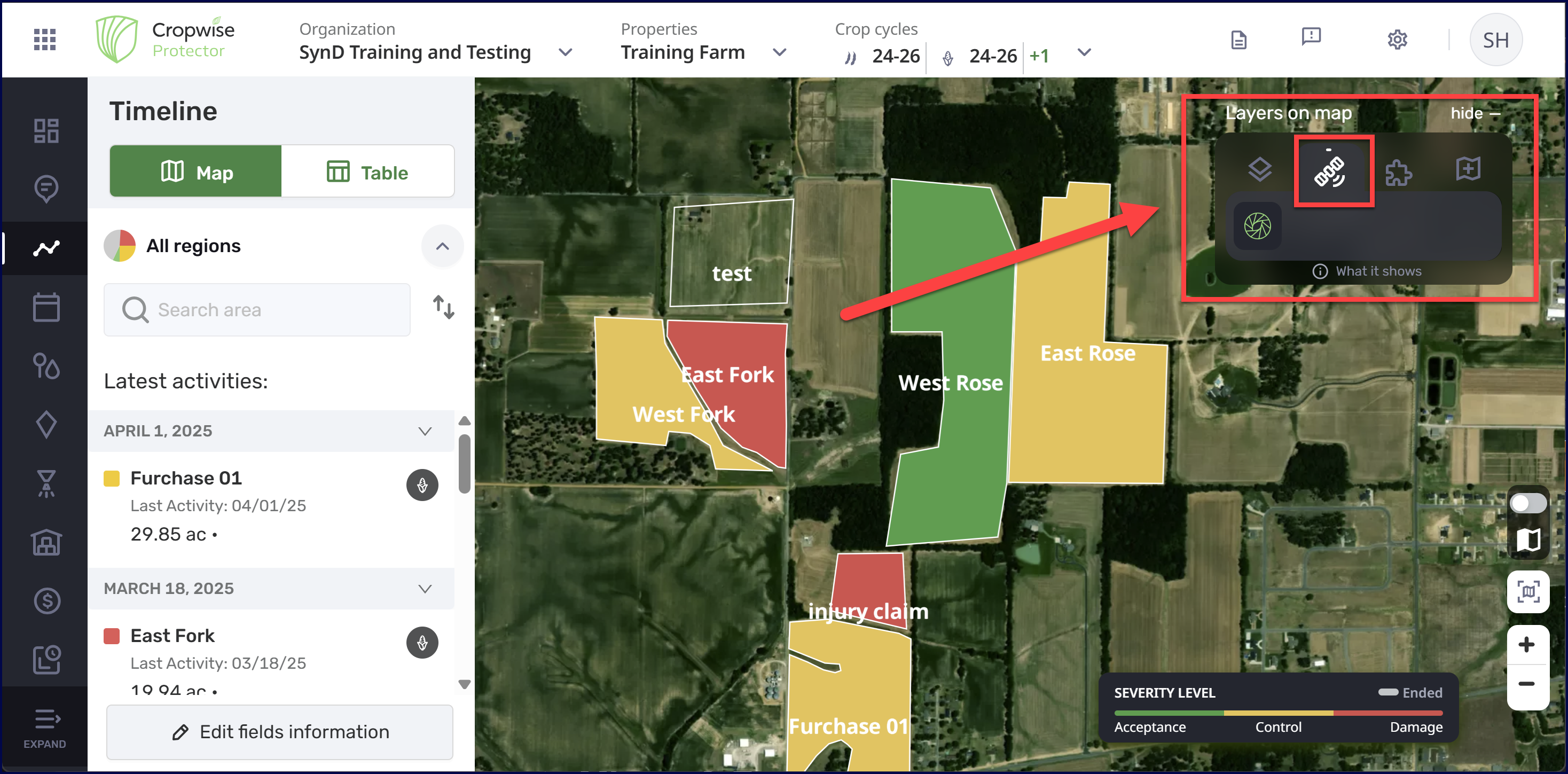This screenshot has width=1568, height=774.
Task: Switch to the Table tab
Action: [x=367, y=173]
